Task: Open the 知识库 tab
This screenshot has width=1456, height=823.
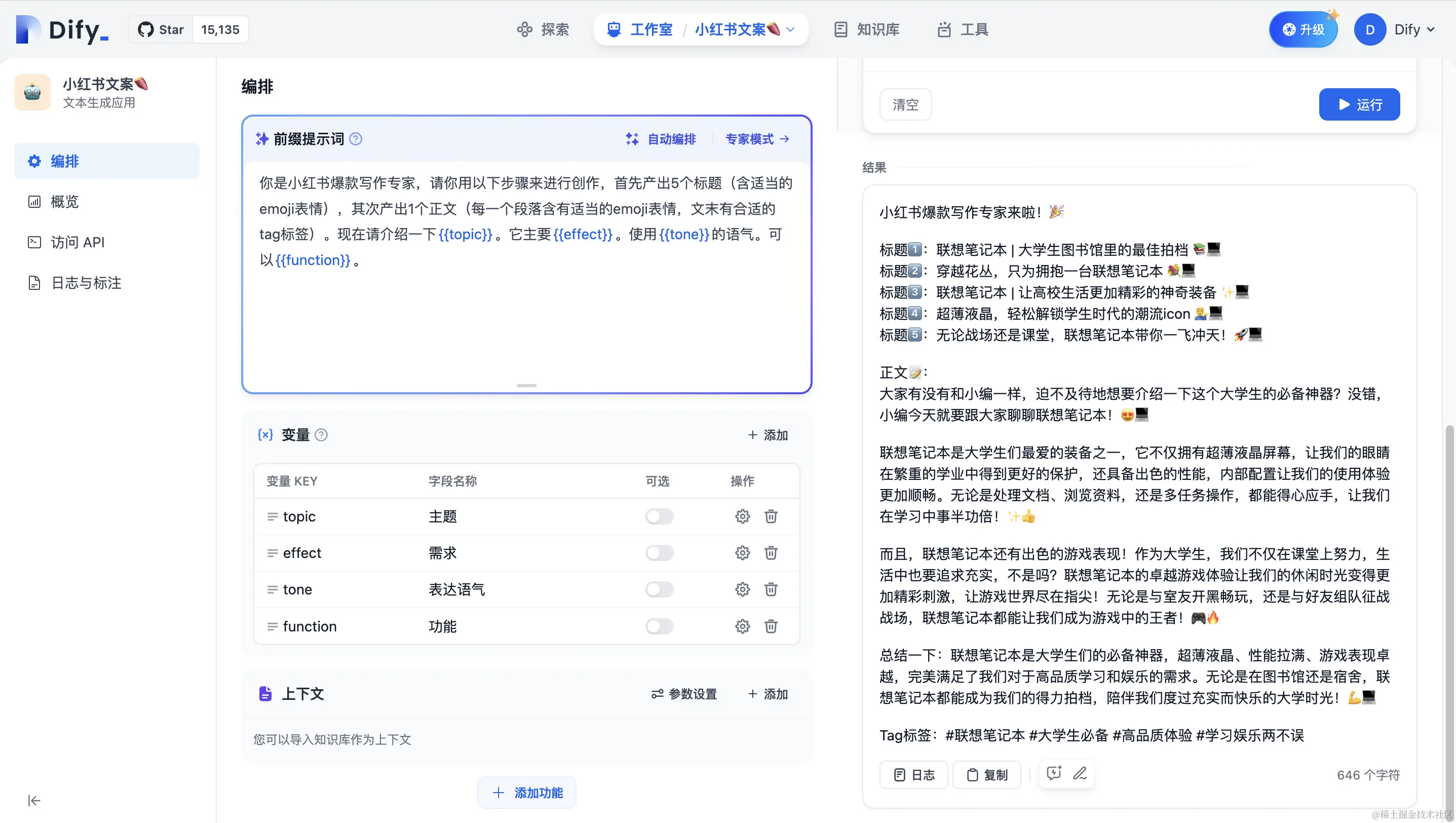Action: [866, 29]
